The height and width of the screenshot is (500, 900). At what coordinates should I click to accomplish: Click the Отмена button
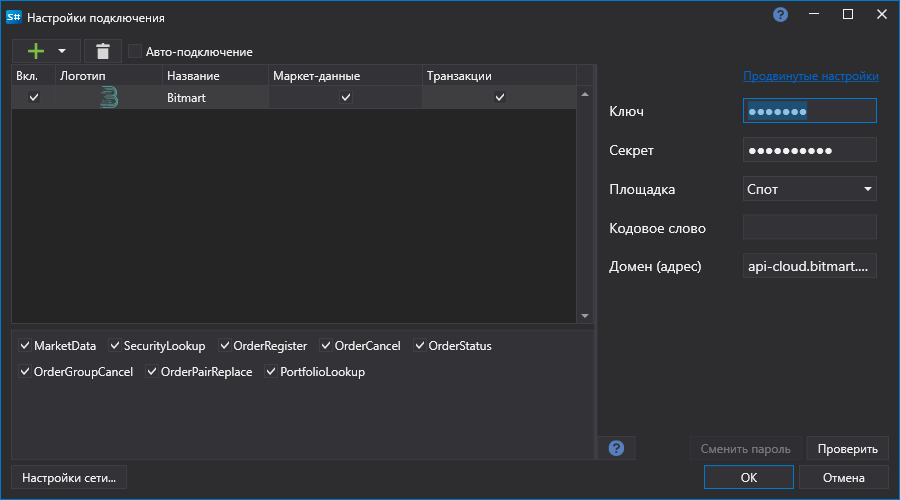pos(843,478)
